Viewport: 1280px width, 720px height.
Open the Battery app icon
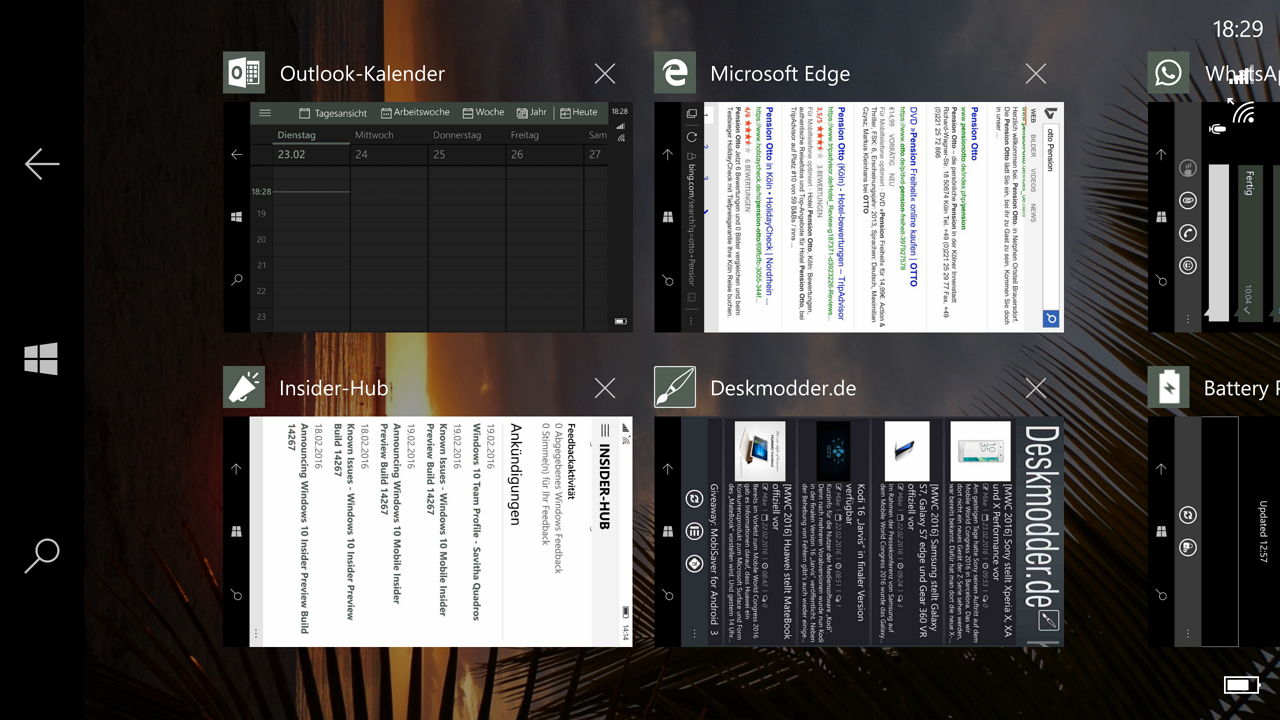point(1168,387)
